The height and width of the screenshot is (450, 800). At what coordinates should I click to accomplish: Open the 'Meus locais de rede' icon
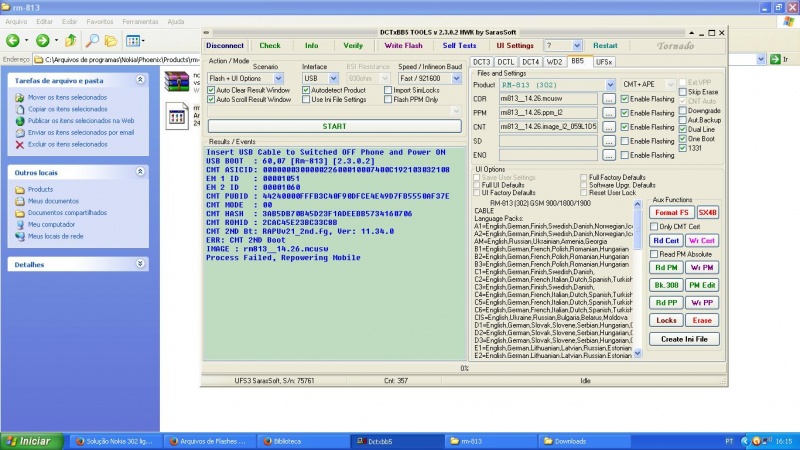coord(20,236)
